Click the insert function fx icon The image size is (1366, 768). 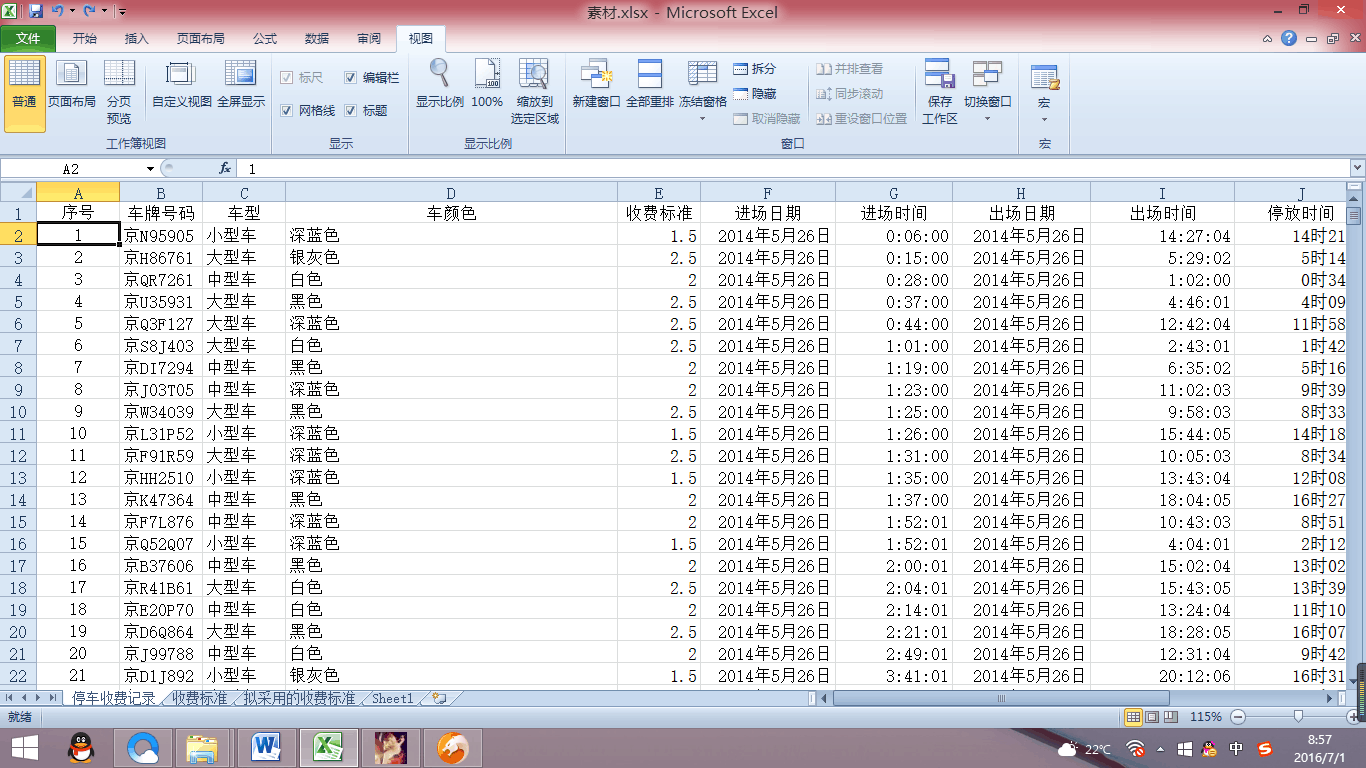[225, 169]
